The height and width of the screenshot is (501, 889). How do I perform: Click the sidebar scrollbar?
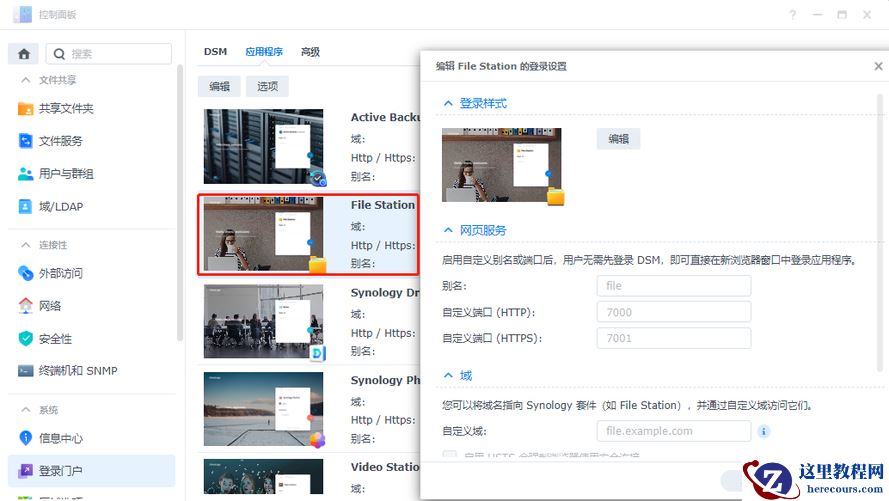point(180,203)
